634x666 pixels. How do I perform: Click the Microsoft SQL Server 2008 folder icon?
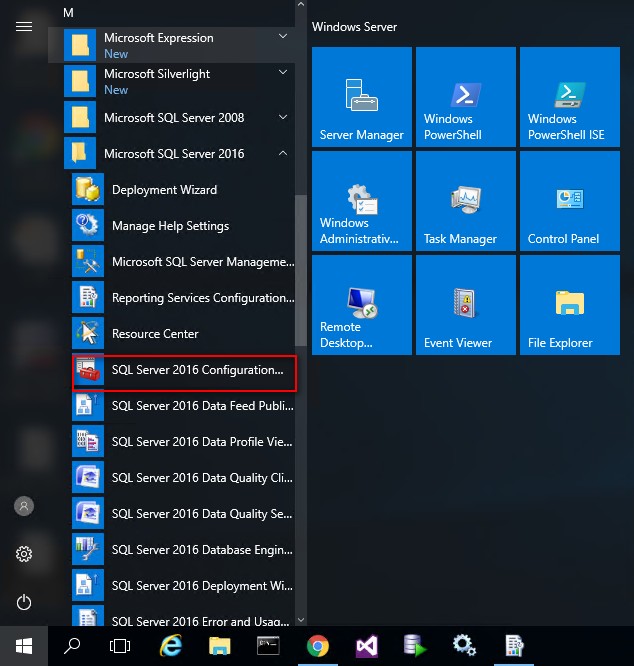80,117
